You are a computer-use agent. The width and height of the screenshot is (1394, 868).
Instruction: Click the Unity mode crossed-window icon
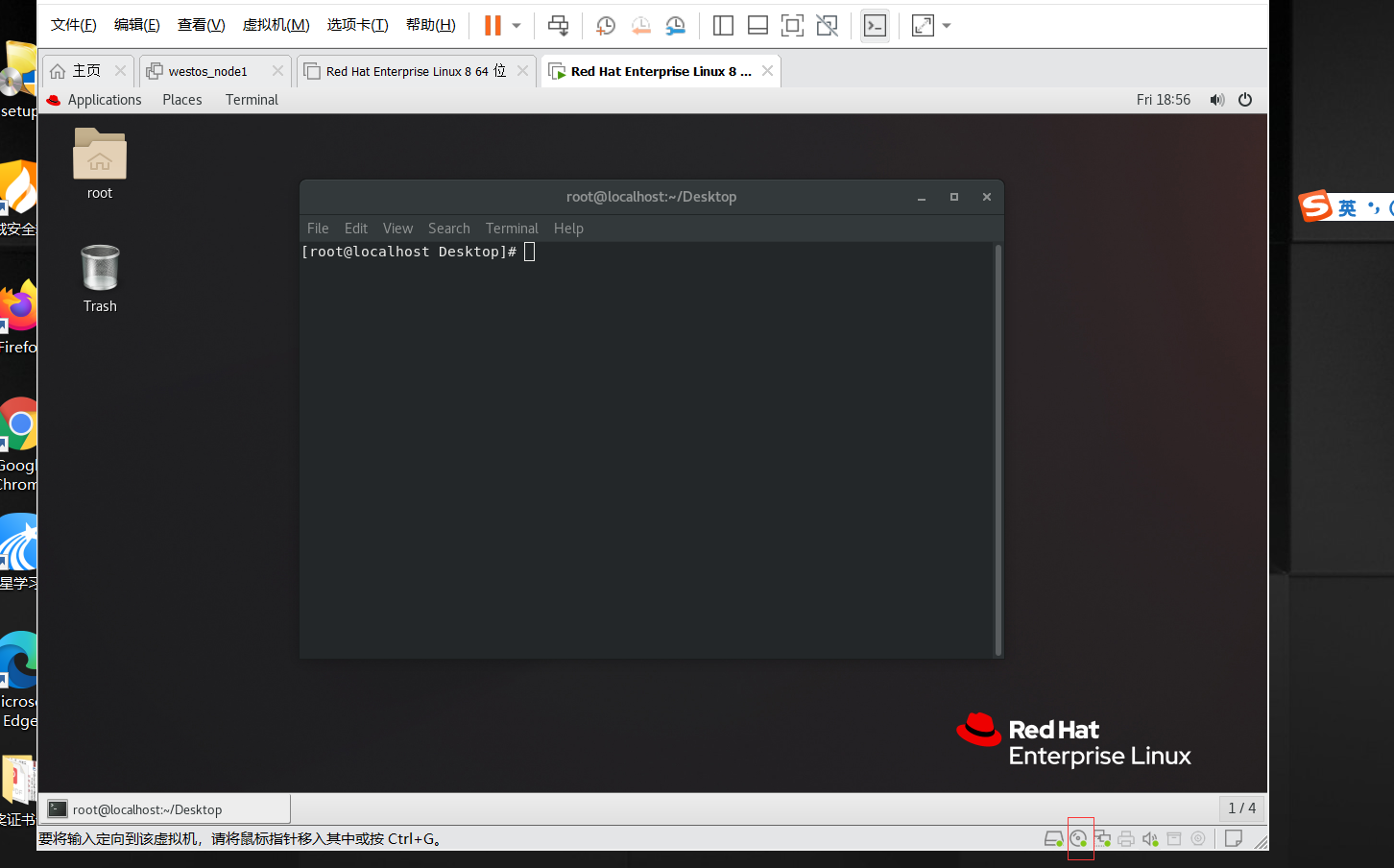827,26
